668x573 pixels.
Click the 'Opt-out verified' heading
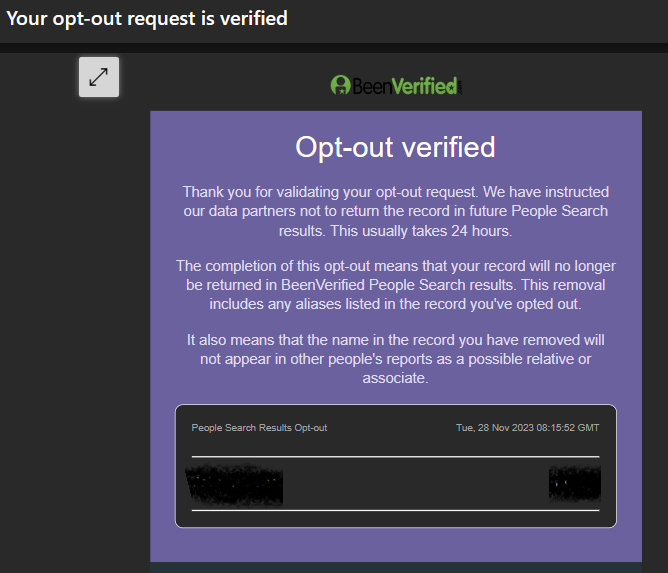coord(395,147)
